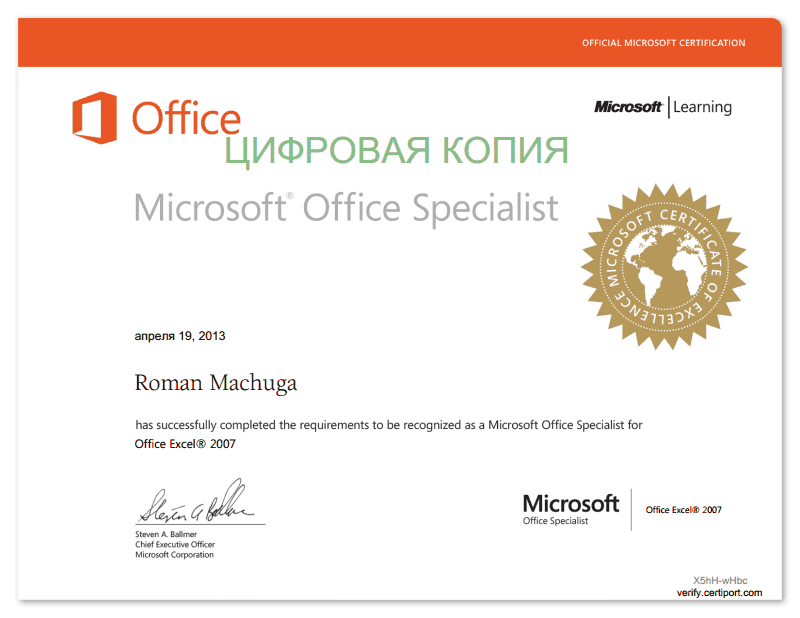Click Office Excel® 2007 under the completion sentence
The width and height of the screenshot is (800, 618).
[x=185, y=444]
